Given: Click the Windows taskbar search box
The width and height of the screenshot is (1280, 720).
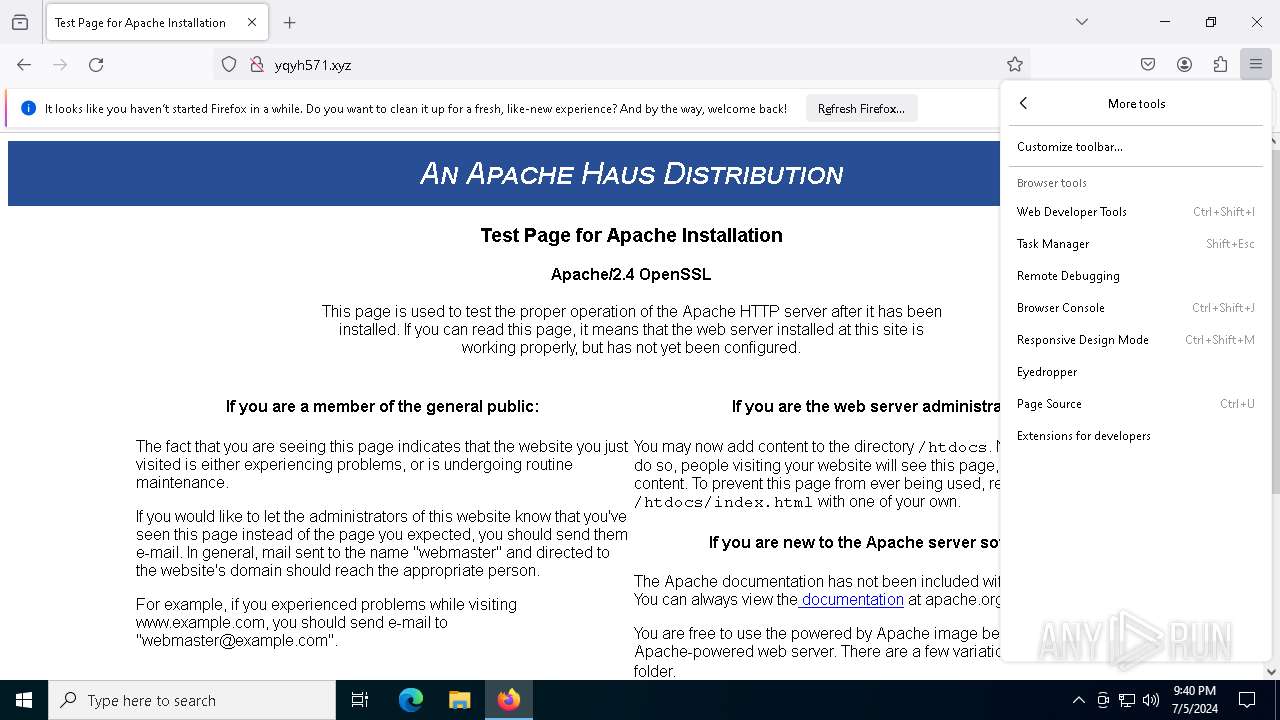Looking at the screenshot, I should click(x=192, y=700).
